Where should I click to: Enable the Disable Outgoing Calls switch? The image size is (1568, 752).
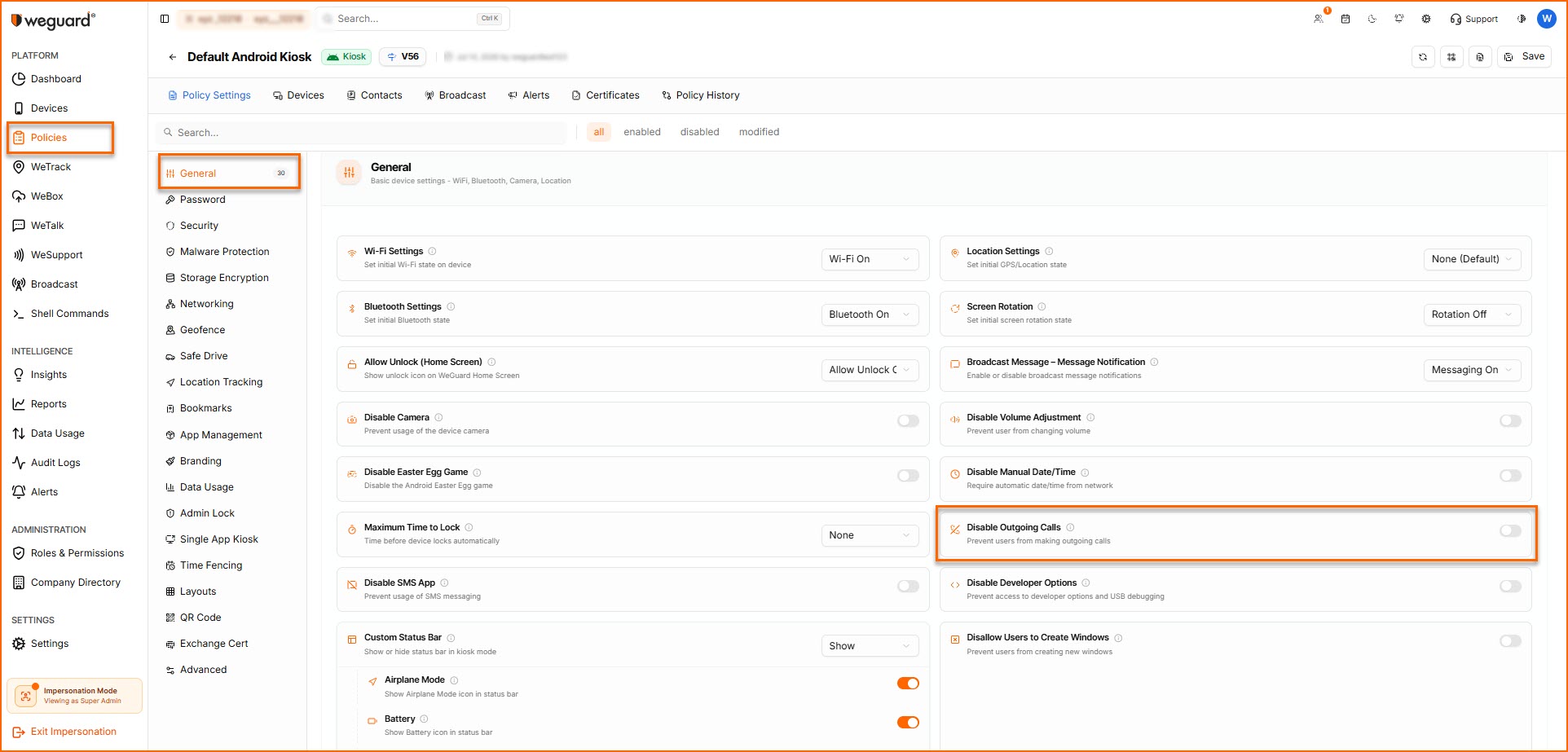1510,530
